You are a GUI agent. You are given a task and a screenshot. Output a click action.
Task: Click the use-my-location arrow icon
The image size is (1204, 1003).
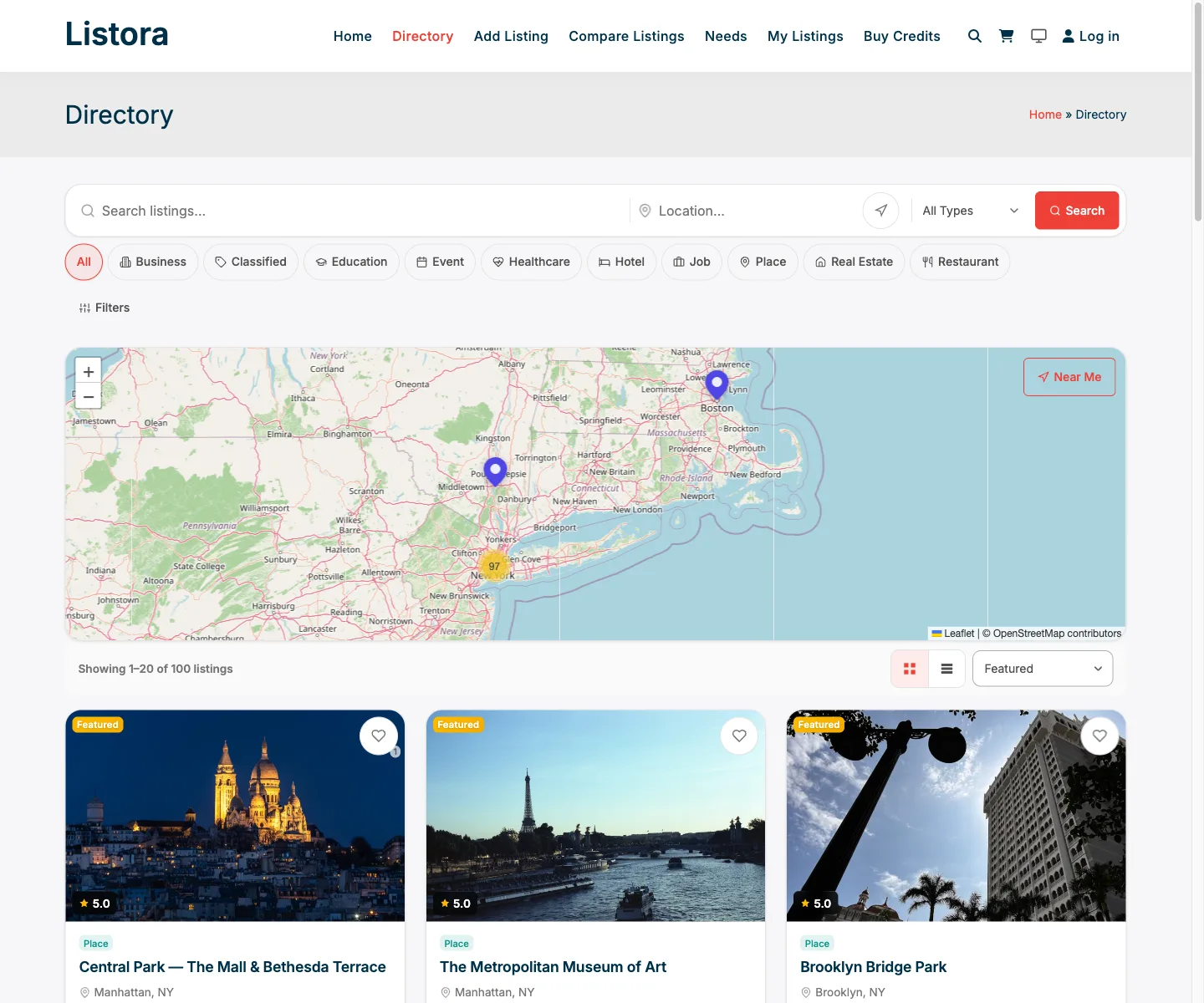pyautogui.click(x=881, y=211)
